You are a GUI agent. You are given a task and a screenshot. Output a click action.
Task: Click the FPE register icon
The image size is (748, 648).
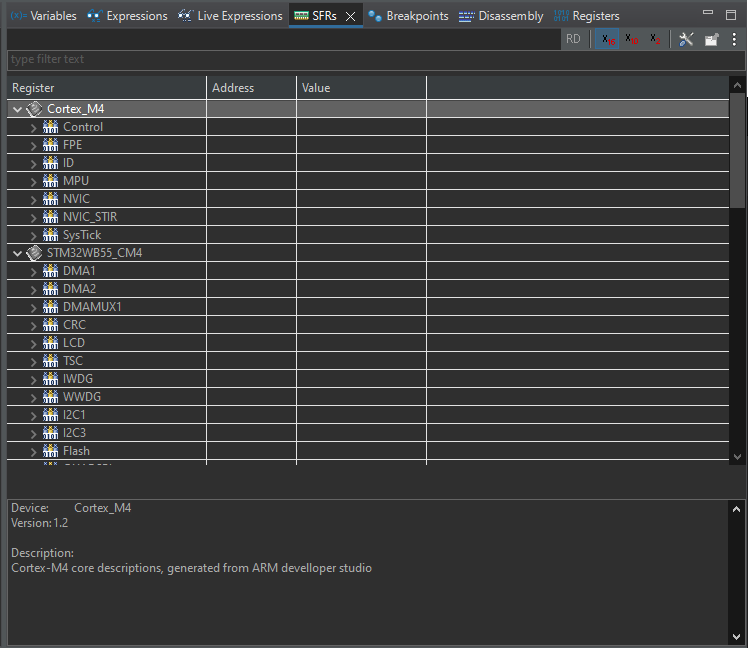[x=51, y=145]
